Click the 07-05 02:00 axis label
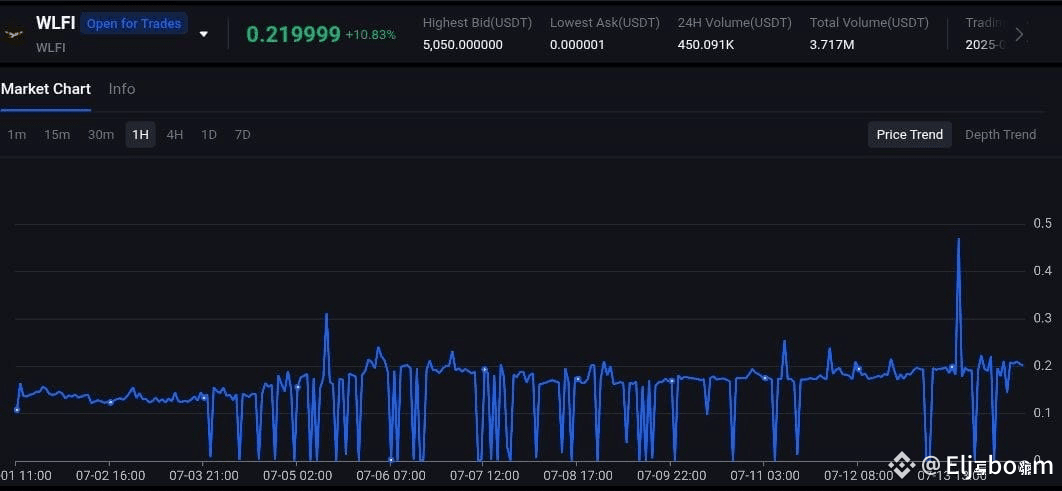 pyautogui.click(x=297, y=475)
